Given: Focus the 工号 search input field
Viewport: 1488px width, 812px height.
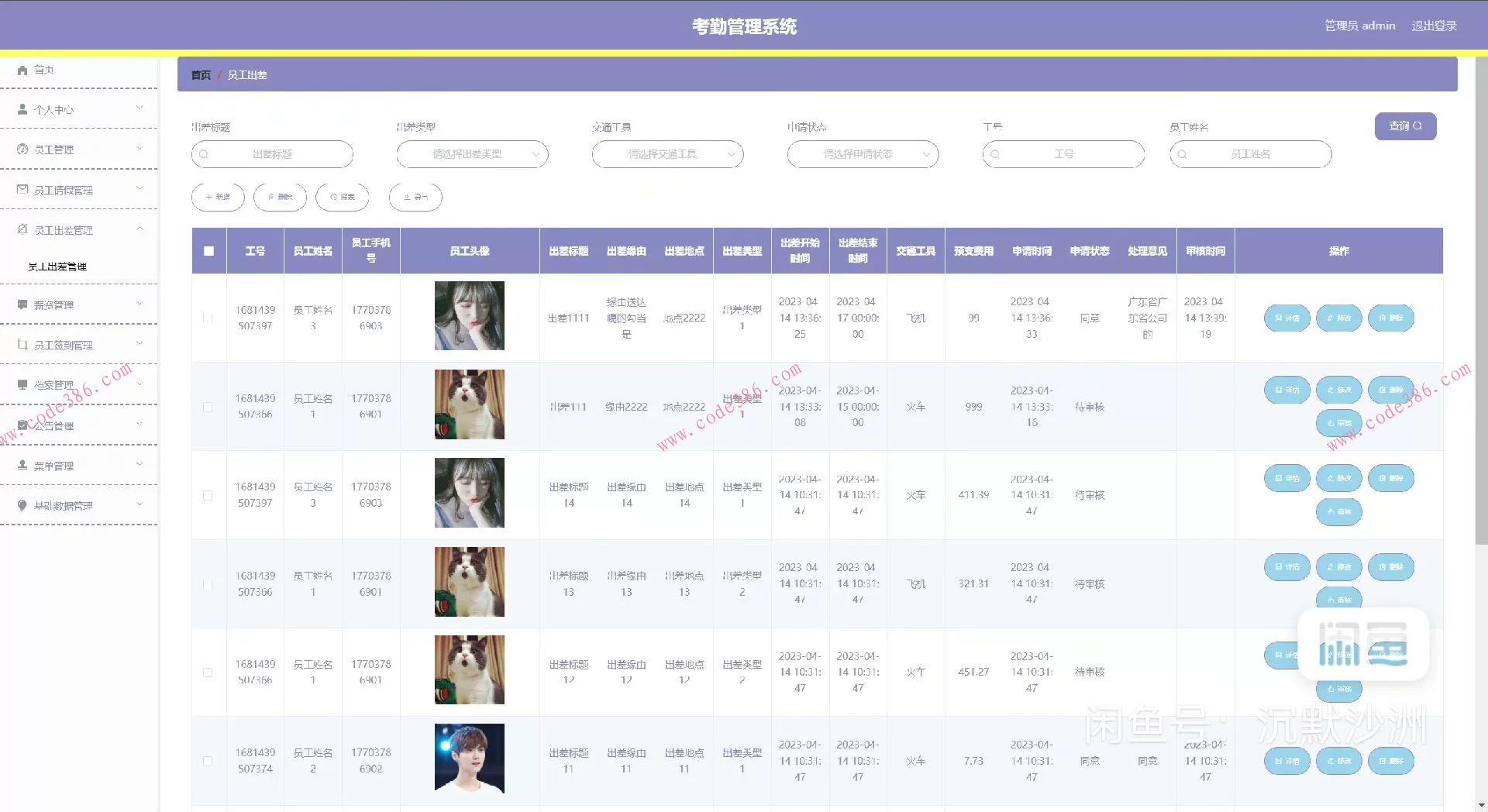Looking at the screenshot, I should (x=1063, y=154).
